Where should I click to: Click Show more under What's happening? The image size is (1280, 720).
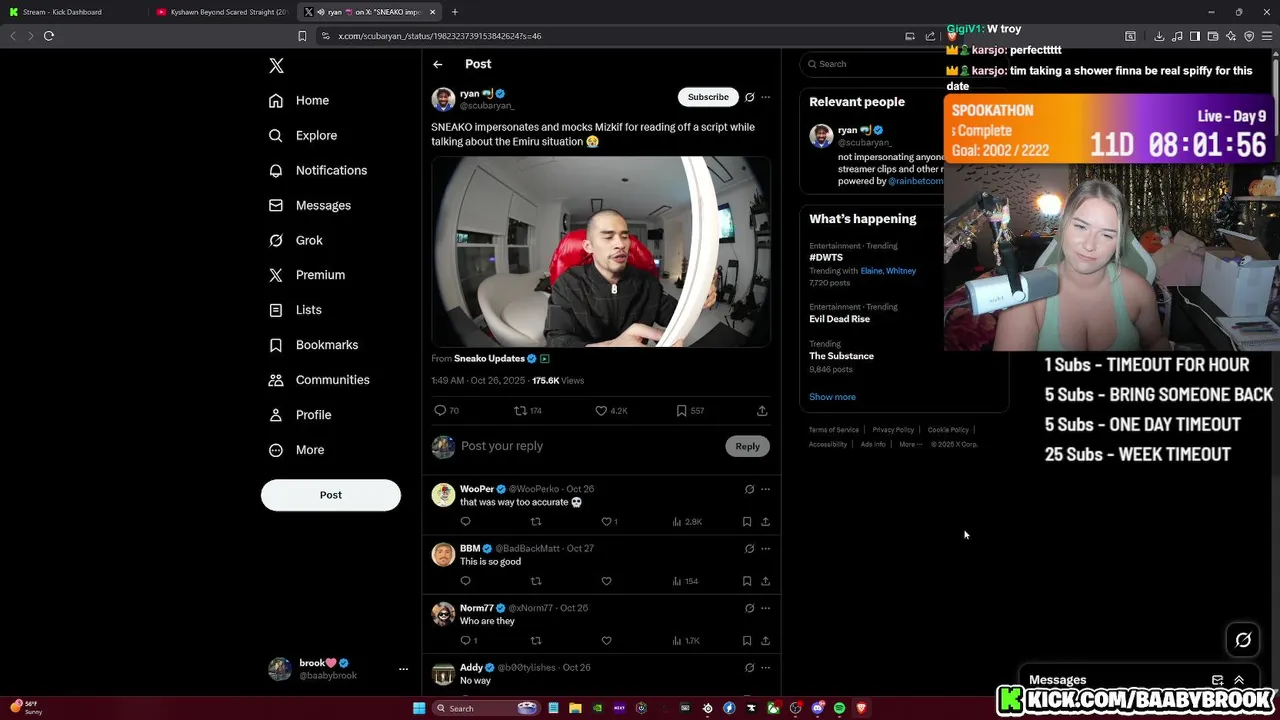[832, 397]
